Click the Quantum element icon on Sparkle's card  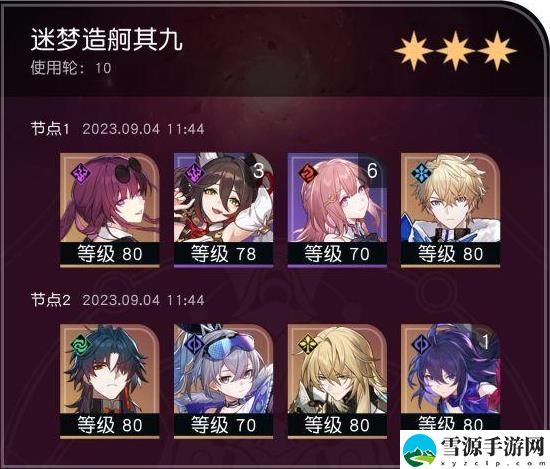194,173
